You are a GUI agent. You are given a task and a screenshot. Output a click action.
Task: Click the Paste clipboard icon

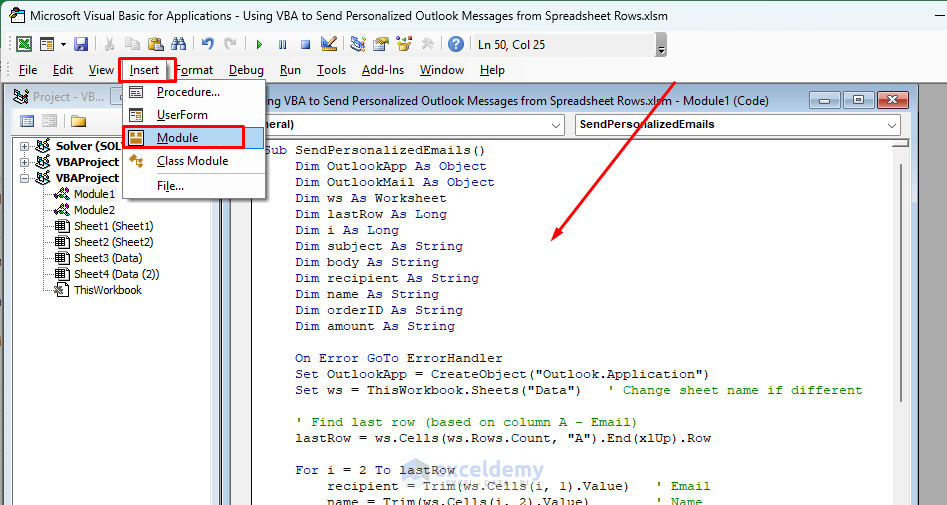pos(155,44)
